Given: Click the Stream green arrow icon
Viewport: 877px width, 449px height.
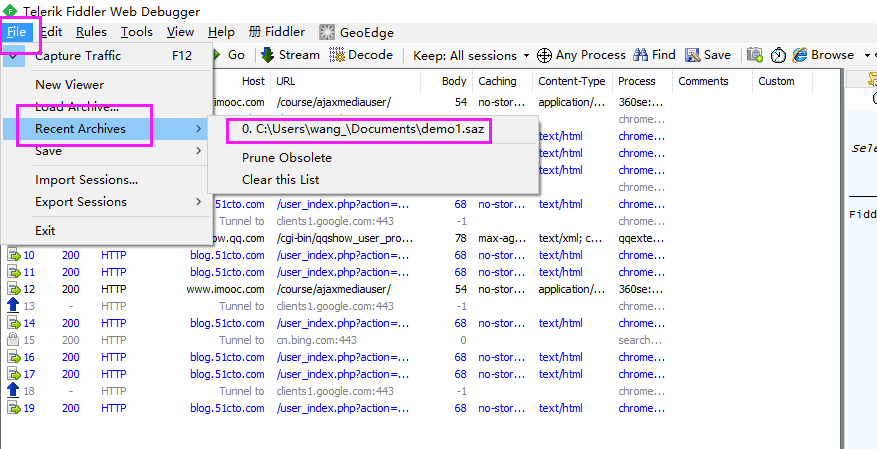Looking at the screenshot, I should [267, 55].
